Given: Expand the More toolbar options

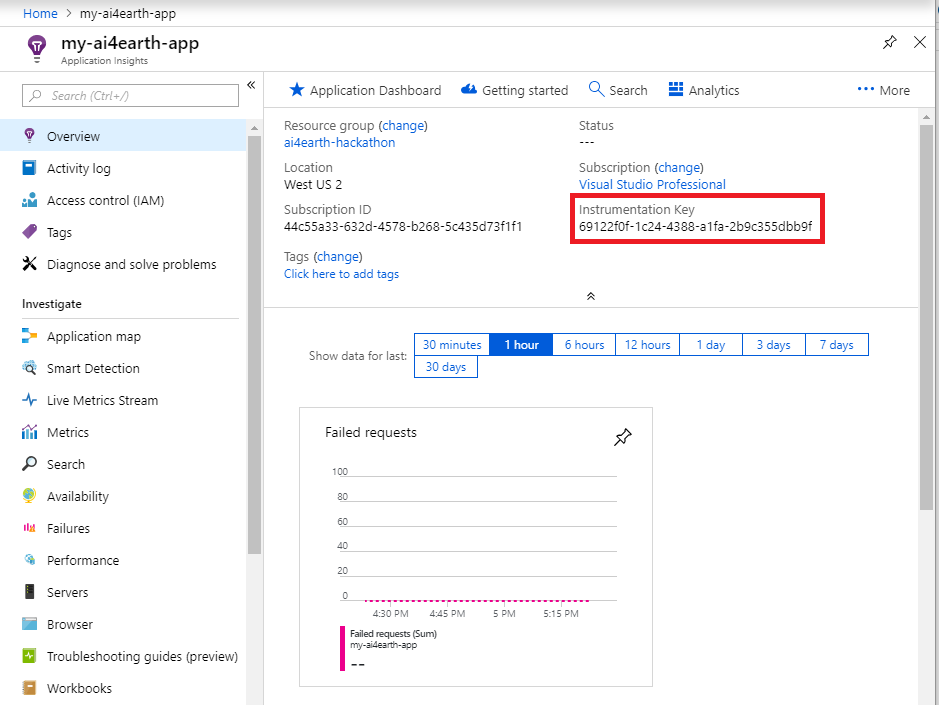Looking at the screenshot, I should pos(883,90).
